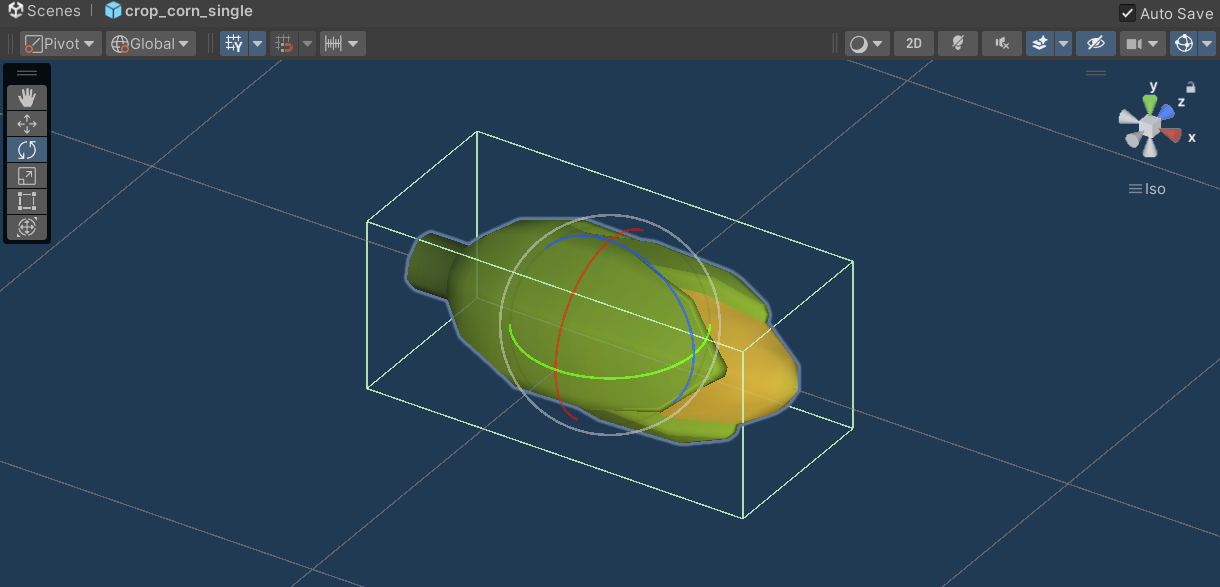Toggle scene lighting off button
Image resolution: width=1220 pixels, height=587 pixels.
tap(957, 44)
